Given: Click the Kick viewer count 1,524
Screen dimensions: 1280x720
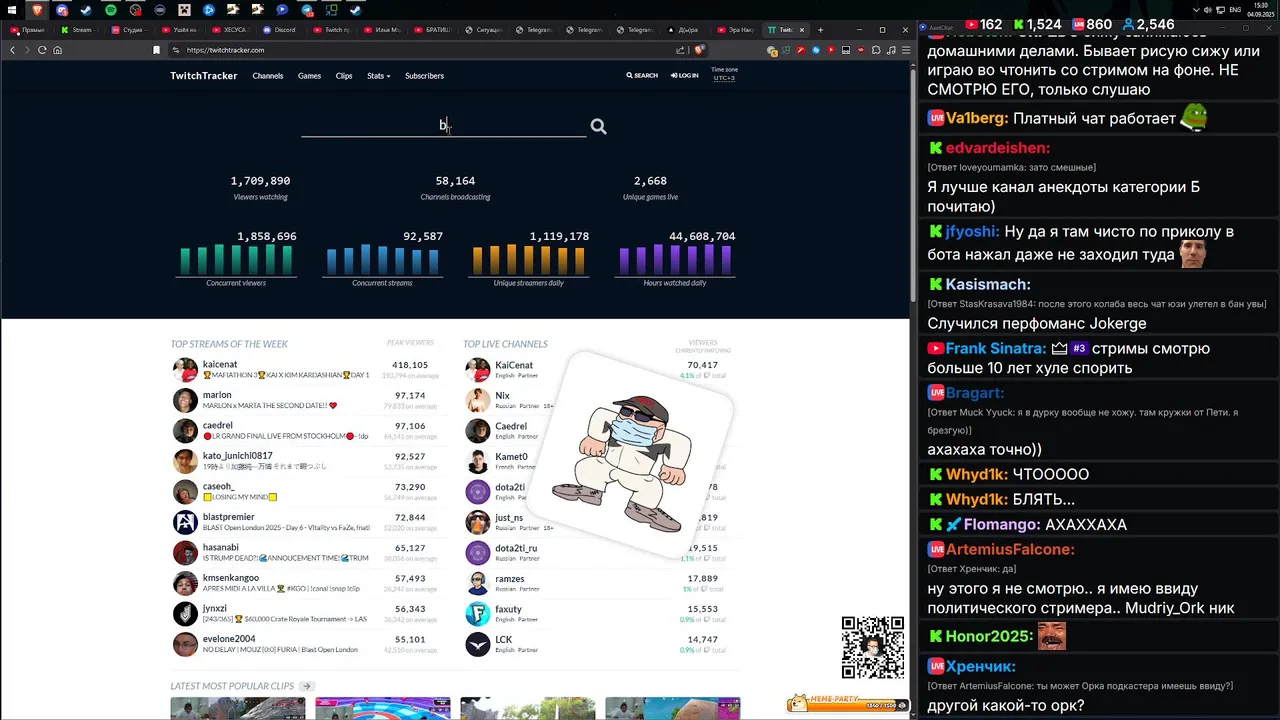Looking at the screenshot, I should click(1037, 24).
